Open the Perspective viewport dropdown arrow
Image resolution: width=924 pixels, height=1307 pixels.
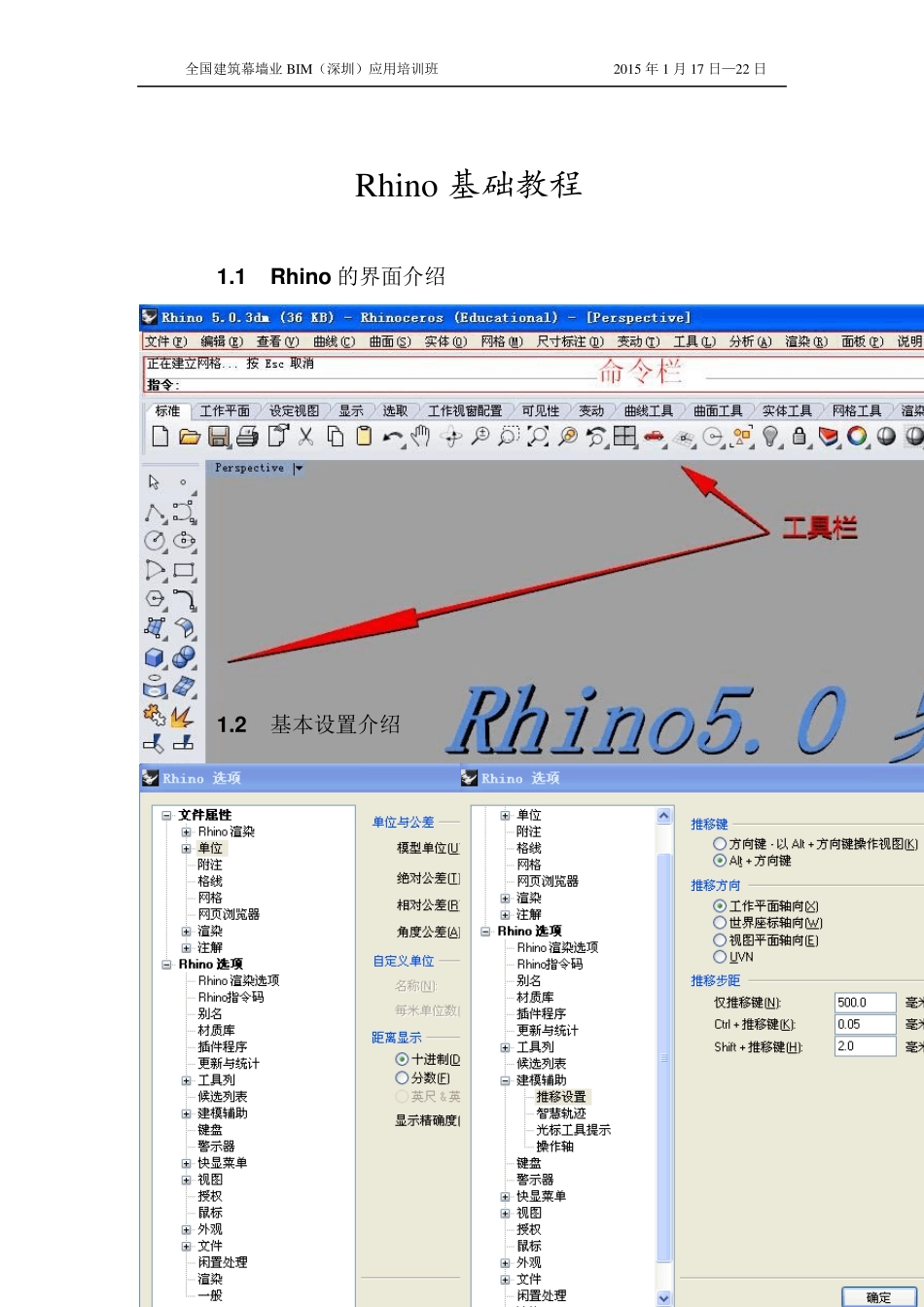299,469
